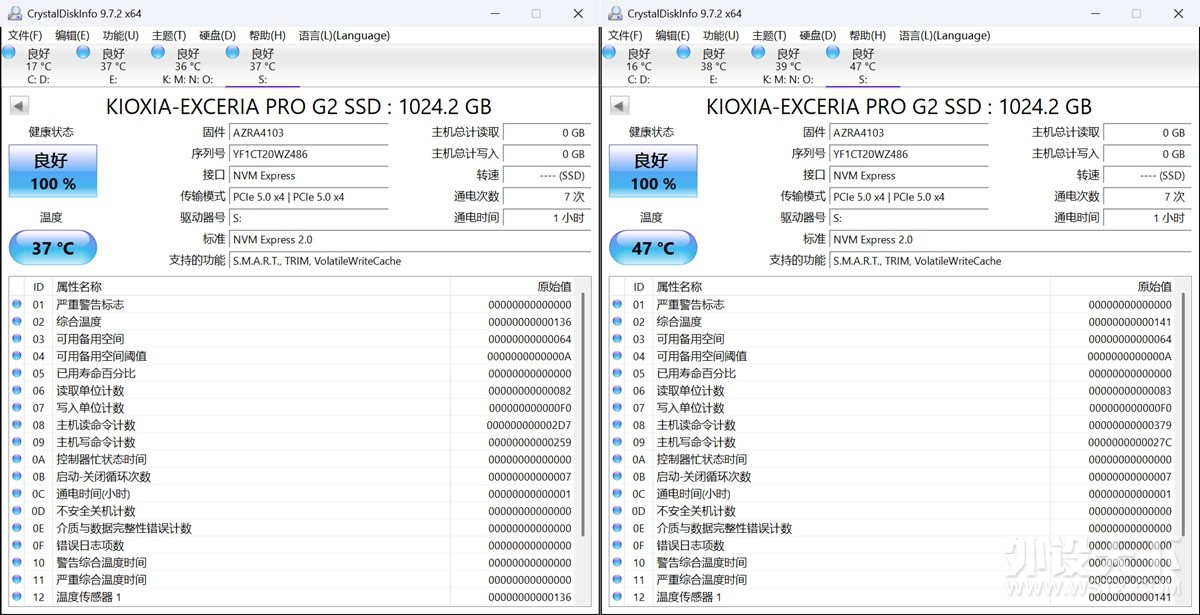Open the 硬盘(D) drive selection menu
The height and width of the screenshot is (615, 1200).
[x=215, y=35]
